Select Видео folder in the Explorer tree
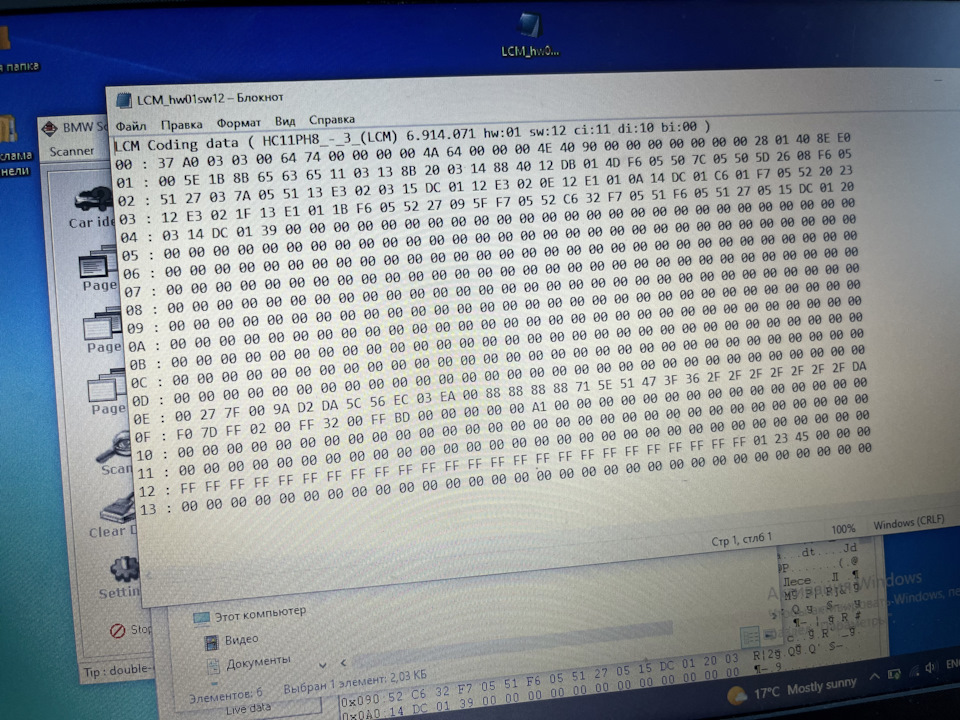 click(231, 640)
